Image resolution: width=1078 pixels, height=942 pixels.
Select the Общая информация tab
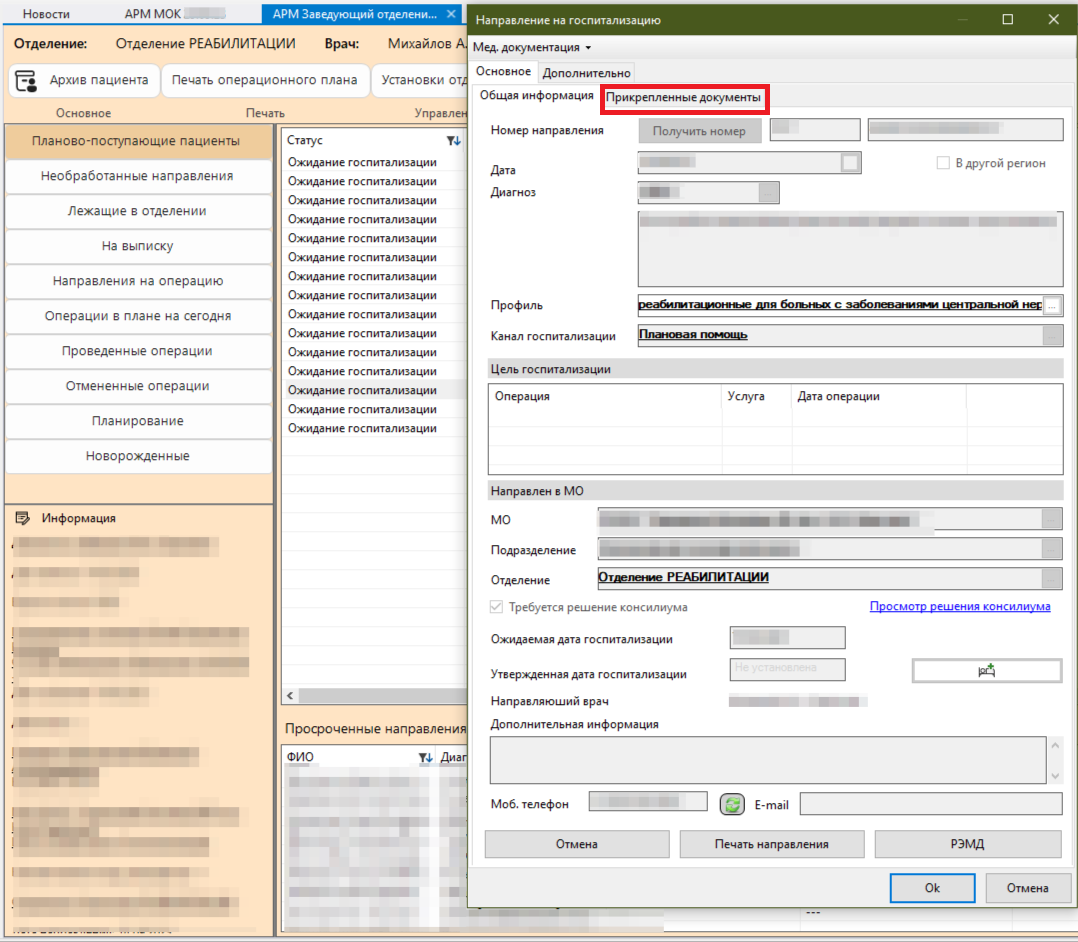[536, 96]
